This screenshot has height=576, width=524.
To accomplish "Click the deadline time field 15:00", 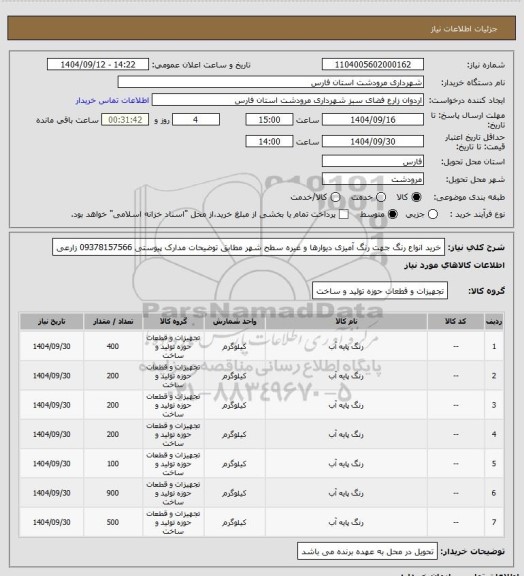I will 269,120.
